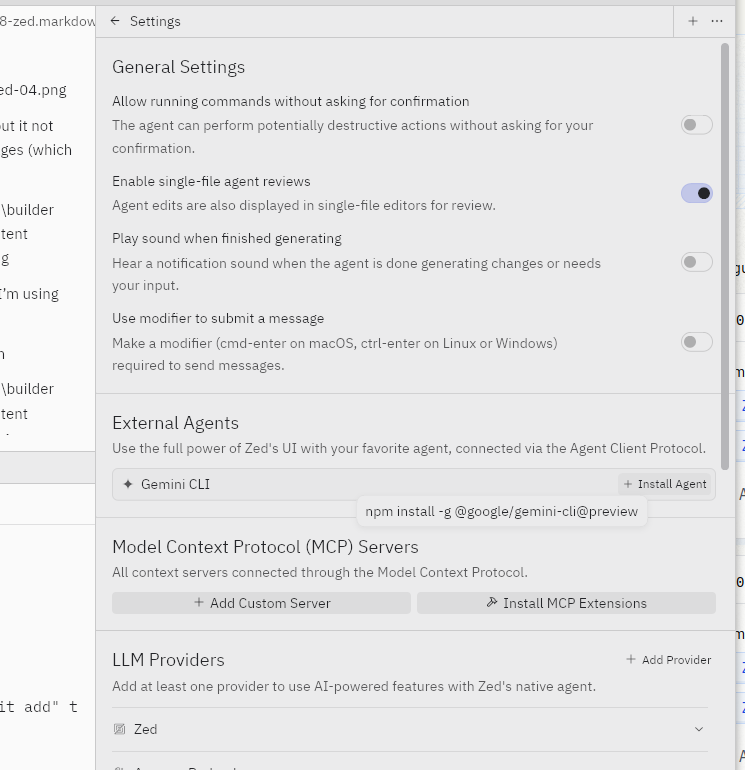Click the External Agents heading

pos(175,423)
